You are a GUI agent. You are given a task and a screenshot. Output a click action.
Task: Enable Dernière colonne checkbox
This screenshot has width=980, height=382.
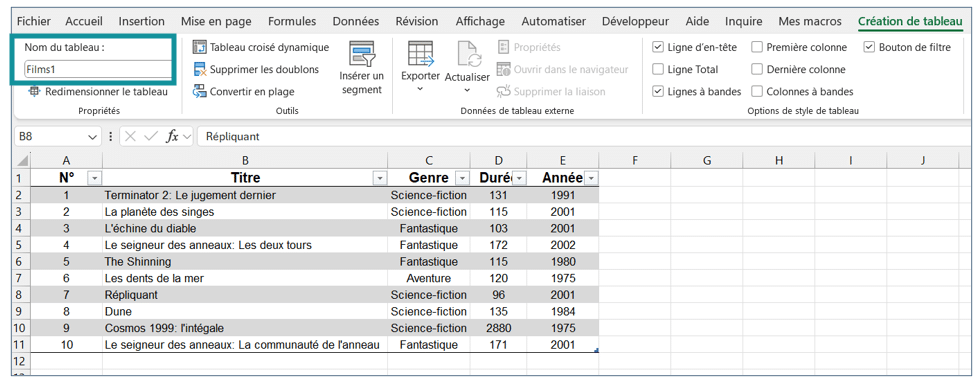[x=757, y=69]
